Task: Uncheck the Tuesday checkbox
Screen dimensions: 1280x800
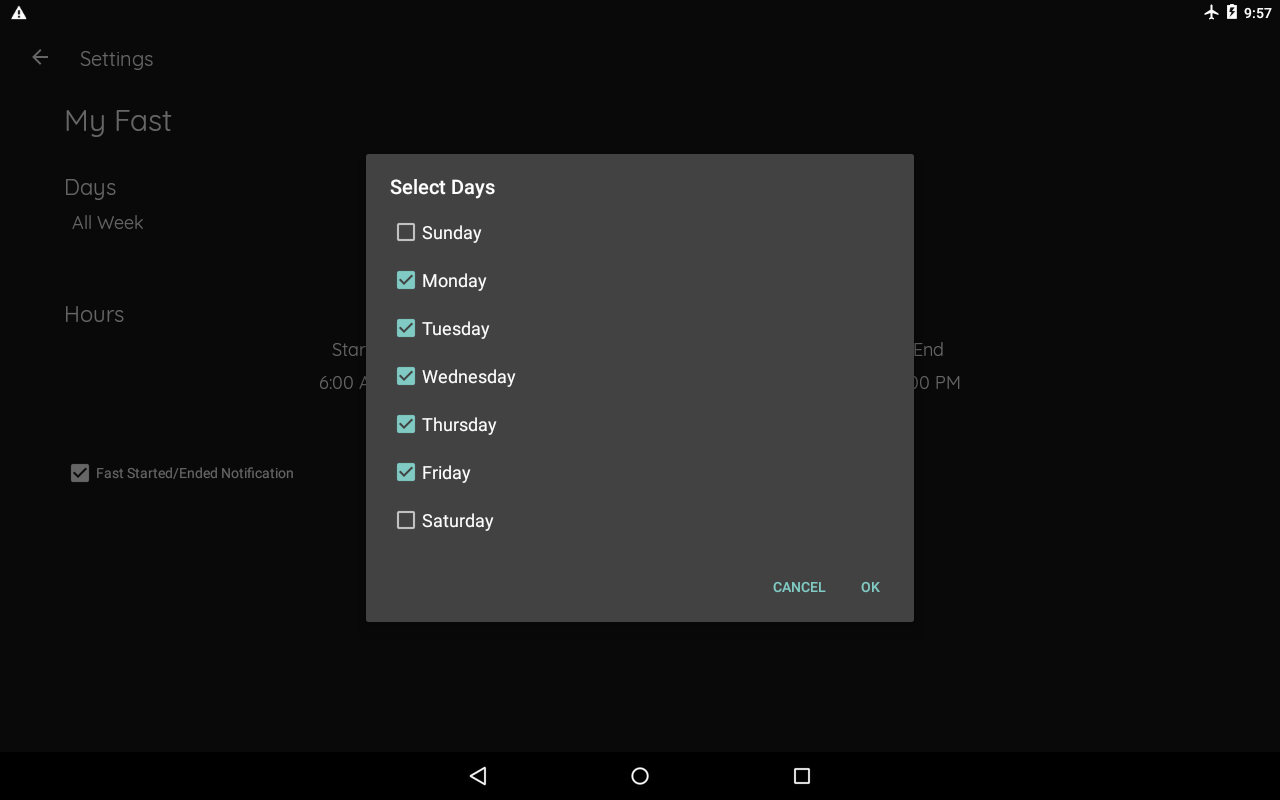Action: pos(406,328)
